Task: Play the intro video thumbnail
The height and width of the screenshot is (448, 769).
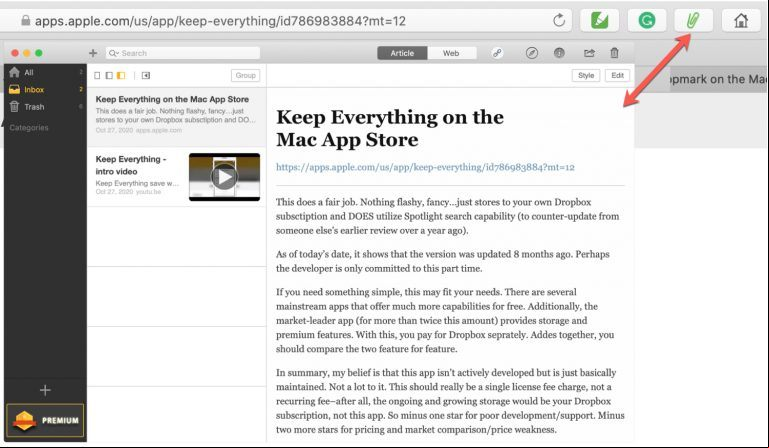Action: tap(224, 177)
